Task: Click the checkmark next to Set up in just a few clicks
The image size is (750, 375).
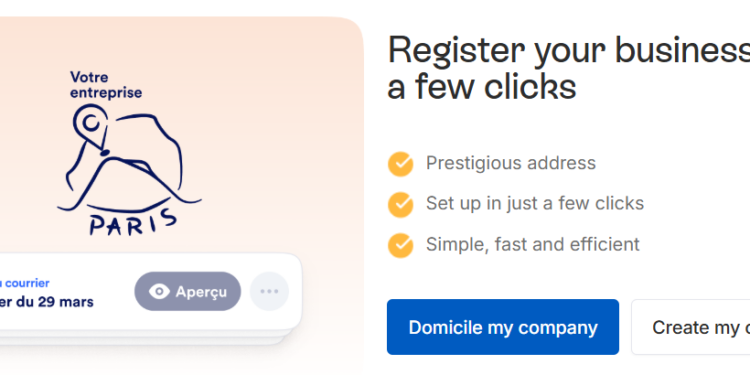Action: click(x=400, y=205)
